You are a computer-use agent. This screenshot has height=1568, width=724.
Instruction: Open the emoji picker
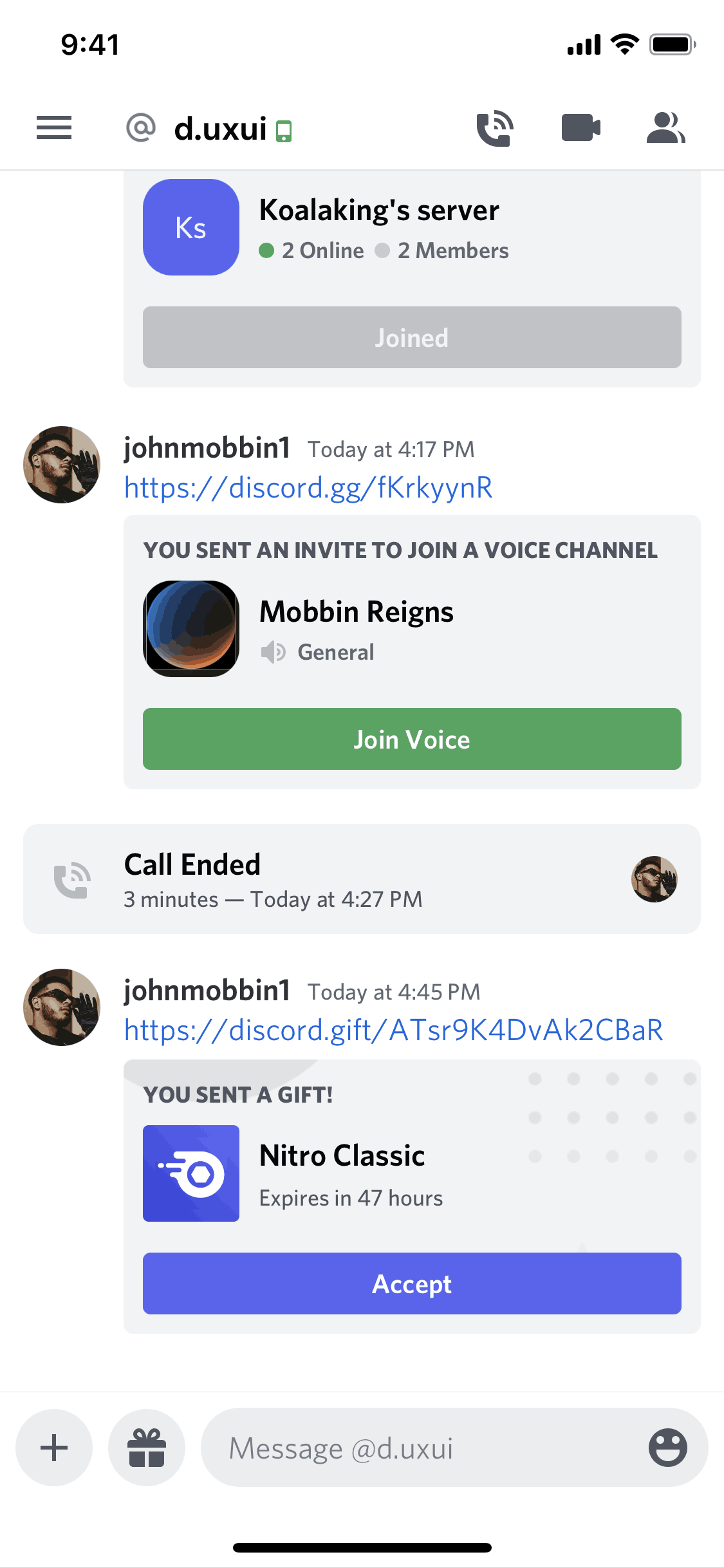[x=667, y=1448]
